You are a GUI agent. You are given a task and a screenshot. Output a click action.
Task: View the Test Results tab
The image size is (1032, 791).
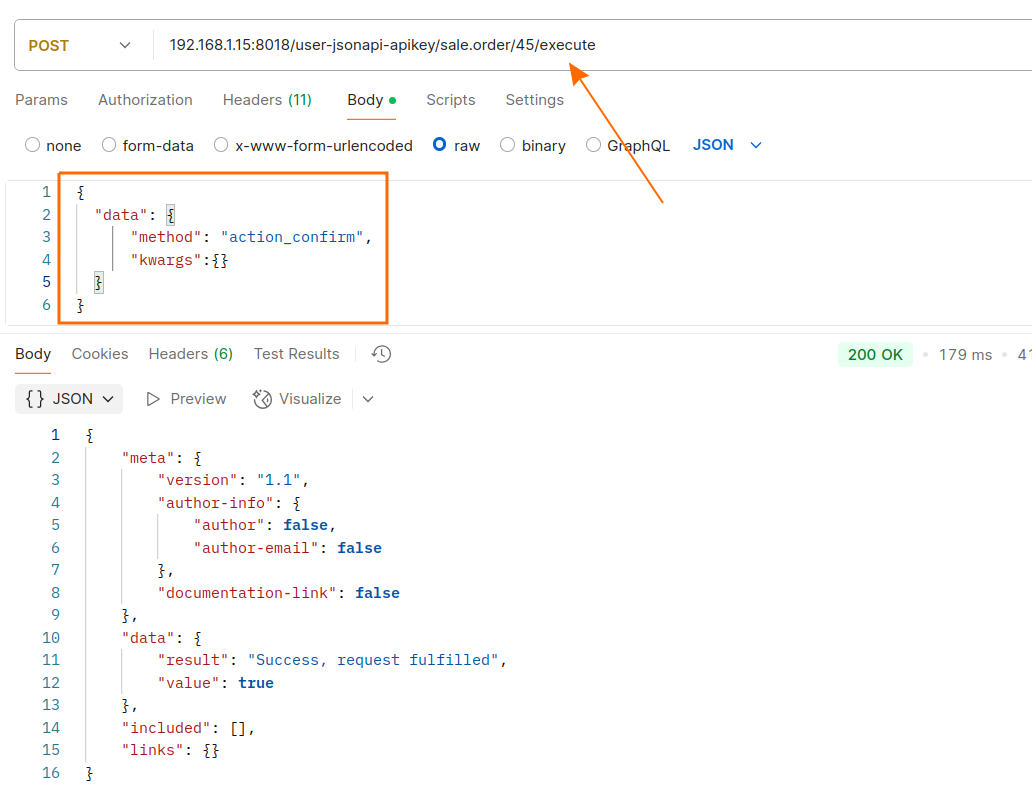(x=296, y=354)
